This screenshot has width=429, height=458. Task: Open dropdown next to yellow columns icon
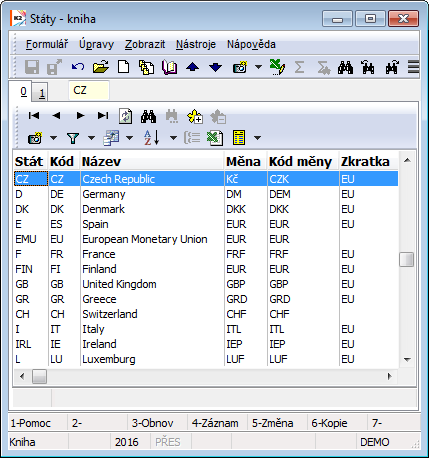tap(257, 138)
